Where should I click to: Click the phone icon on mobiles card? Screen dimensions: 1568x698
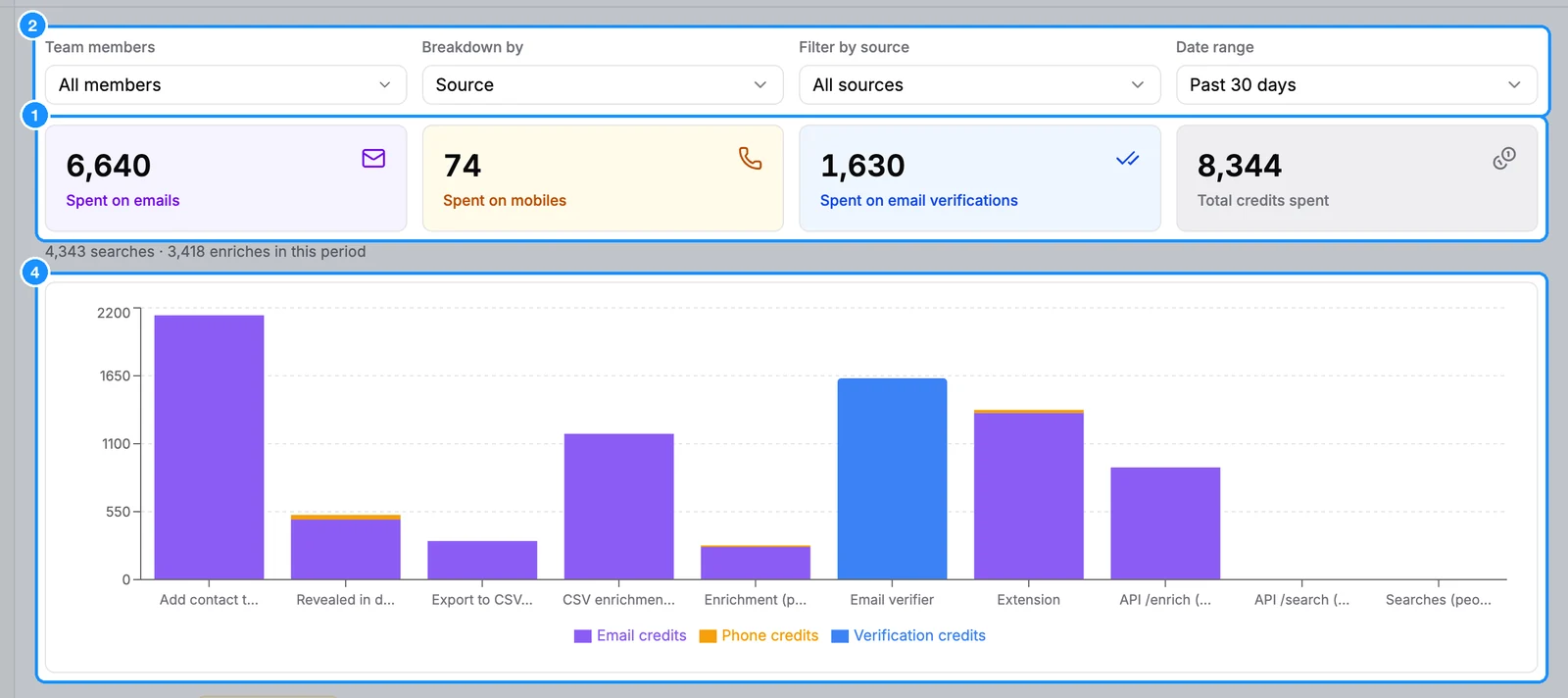(x=750, y=158)
